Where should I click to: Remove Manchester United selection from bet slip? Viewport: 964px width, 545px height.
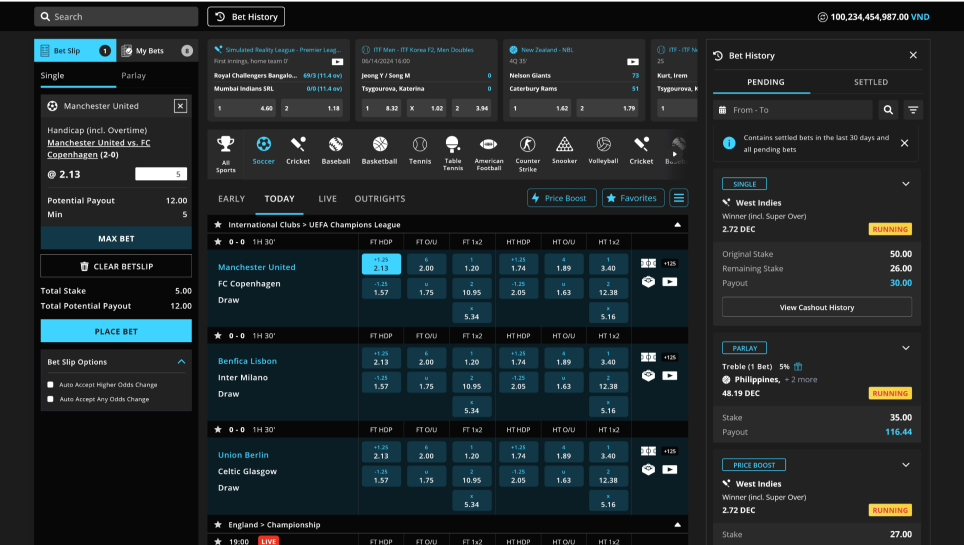(180, 106)
